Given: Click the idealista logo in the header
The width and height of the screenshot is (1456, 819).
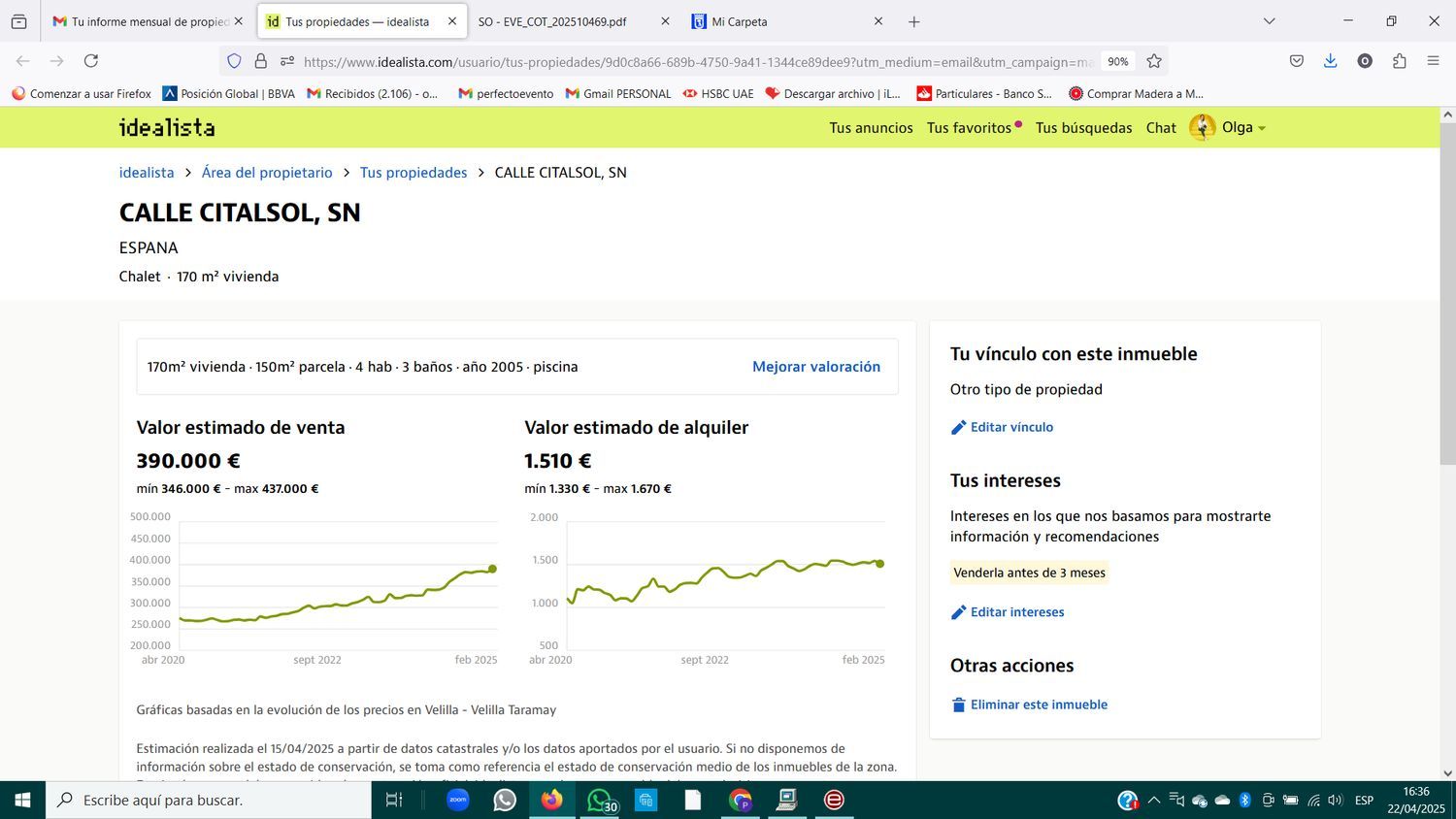Looking at the screenshot, I should (167, 127).
